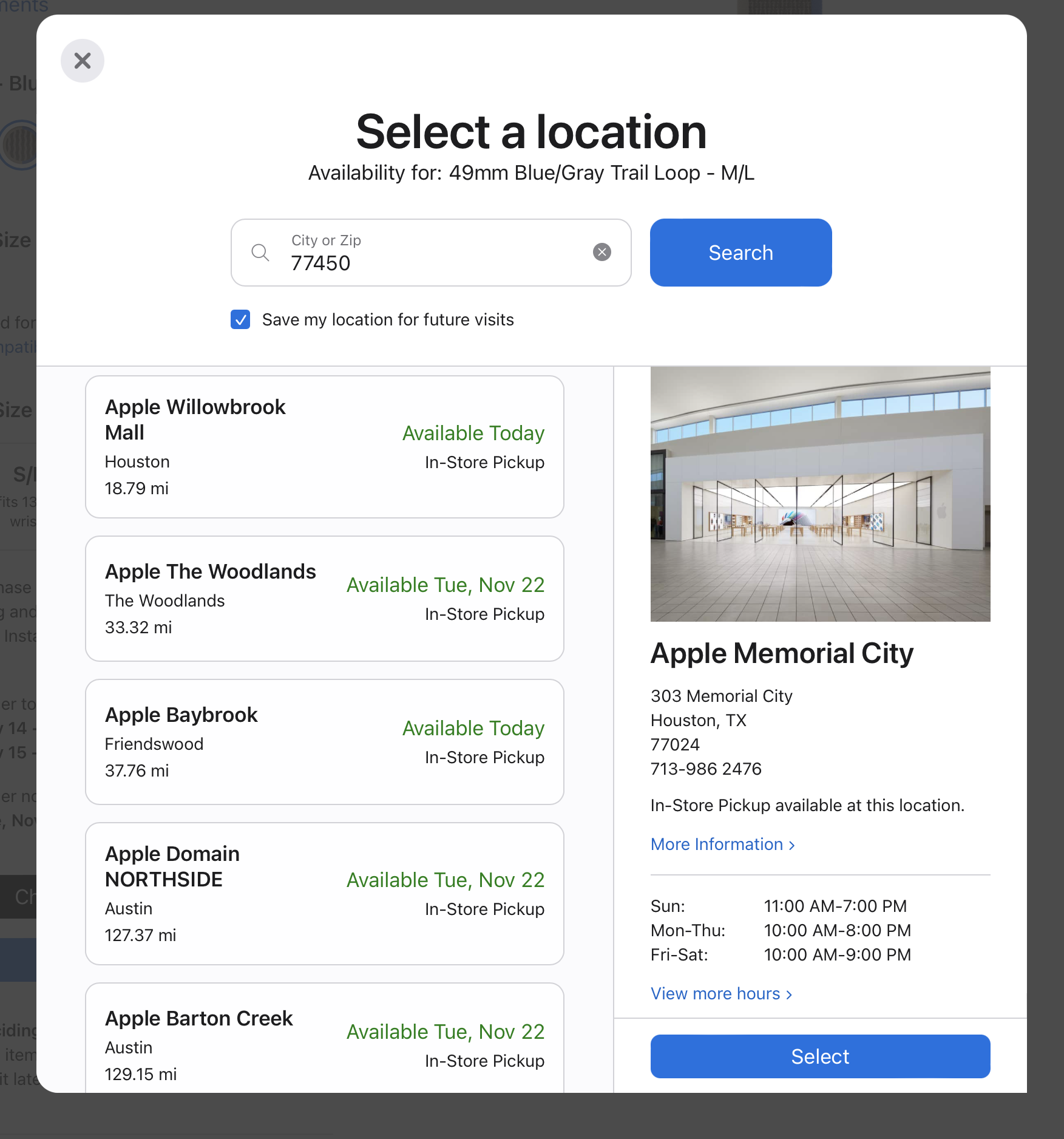Click the Apple Memorial City store photo
The height and width of the screenshot is (1139, 1064).
tap(820, 494)
